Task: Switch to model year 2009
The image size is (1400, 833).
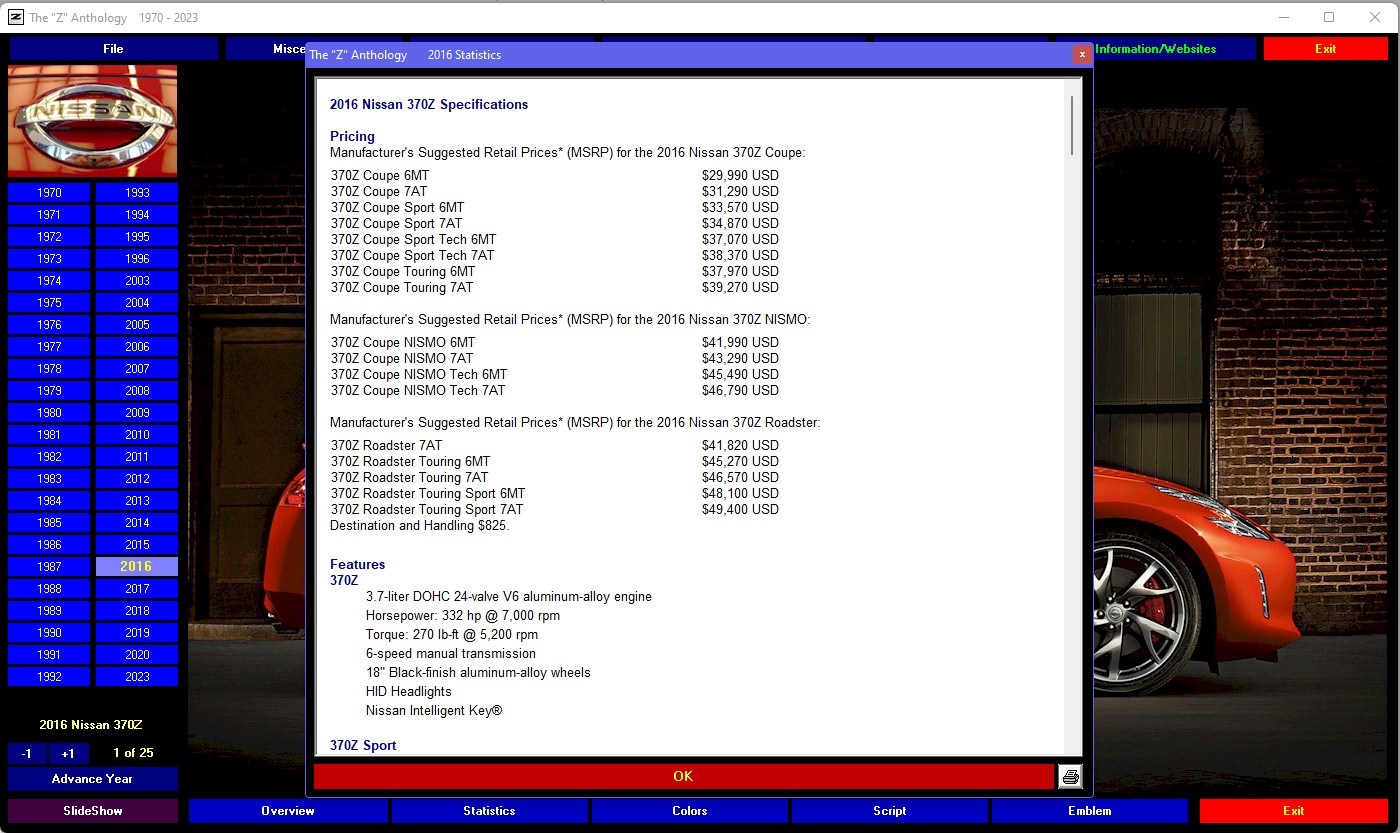Action: coord(137,413)
